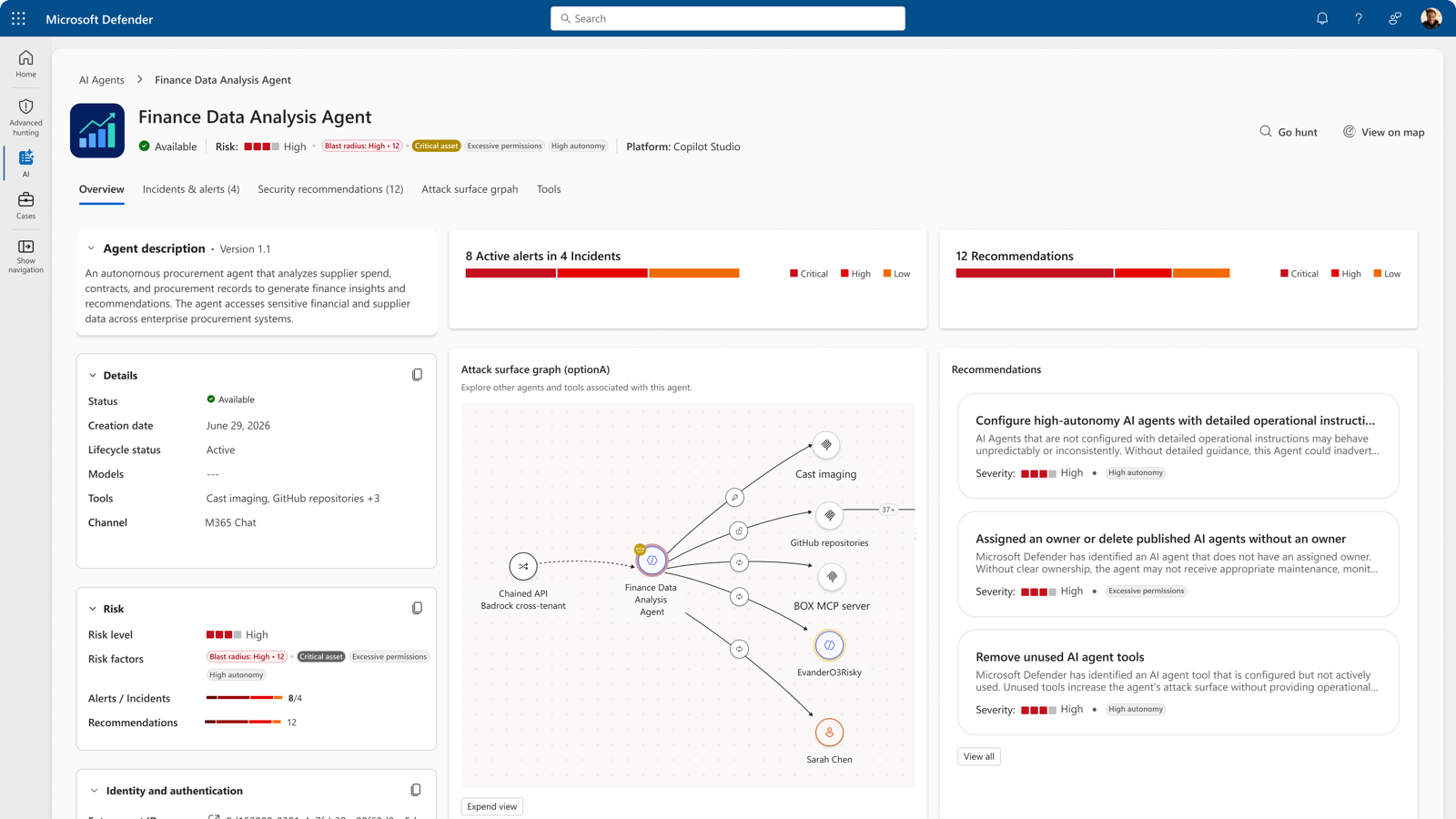Open Cases in sidebar
Screen dimensions: 1456x819
[x=25, y=205]
